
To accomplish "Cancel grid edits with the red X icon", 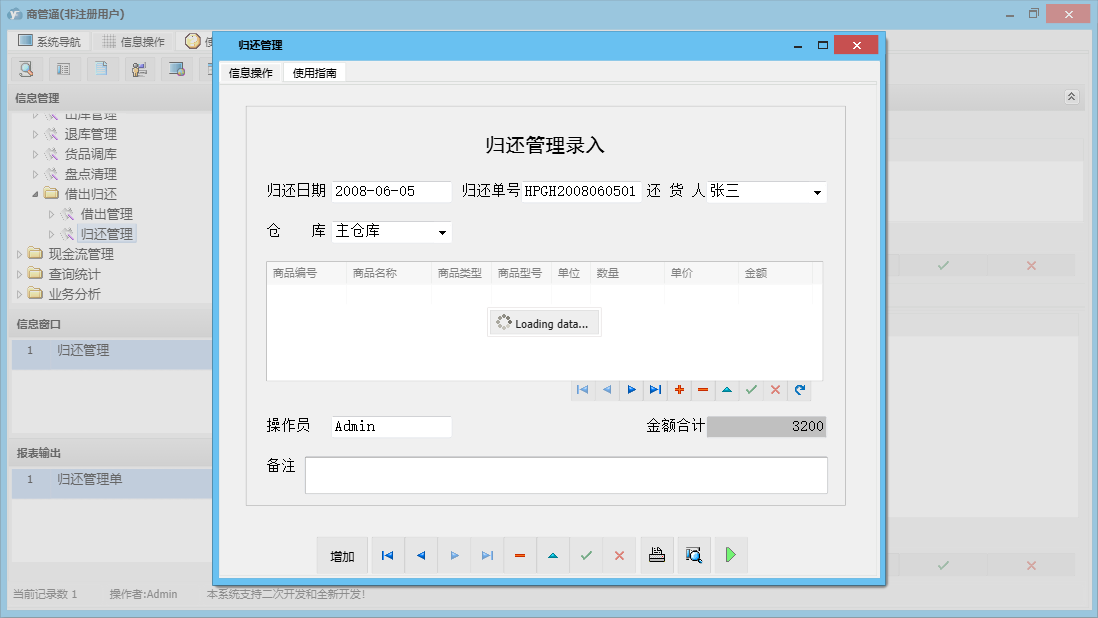I will 775,390.
